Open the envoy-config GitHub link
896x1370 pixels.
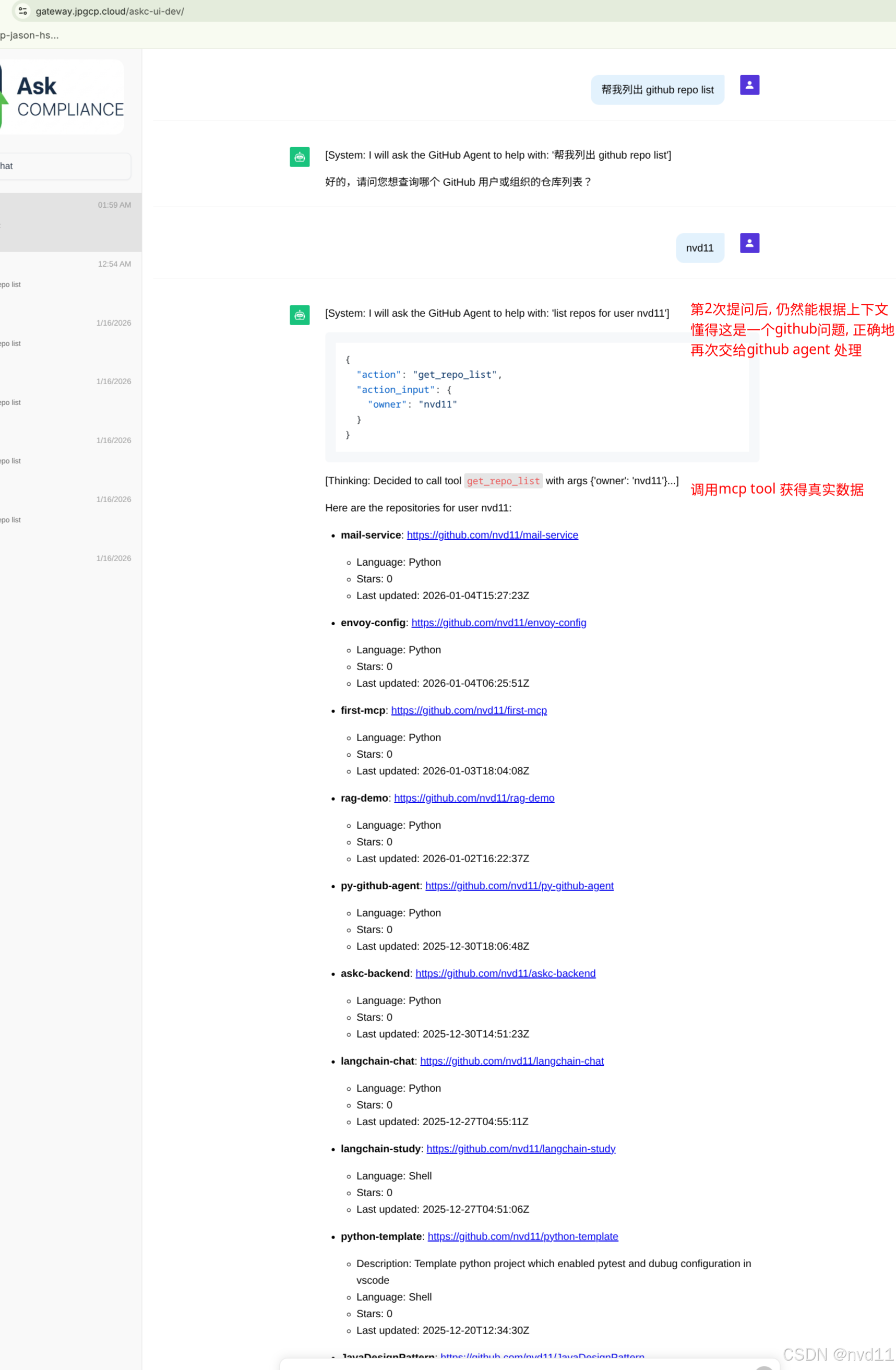tap(499, 622)
